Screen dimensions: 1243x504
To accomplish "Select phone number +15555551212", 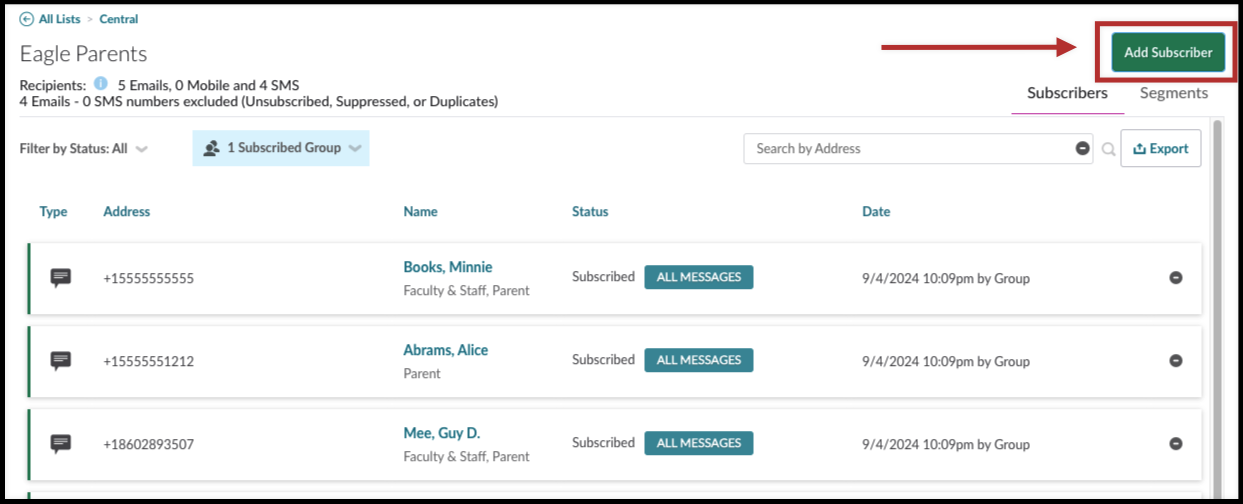I will pyautogui.click(x=148, y=361).
